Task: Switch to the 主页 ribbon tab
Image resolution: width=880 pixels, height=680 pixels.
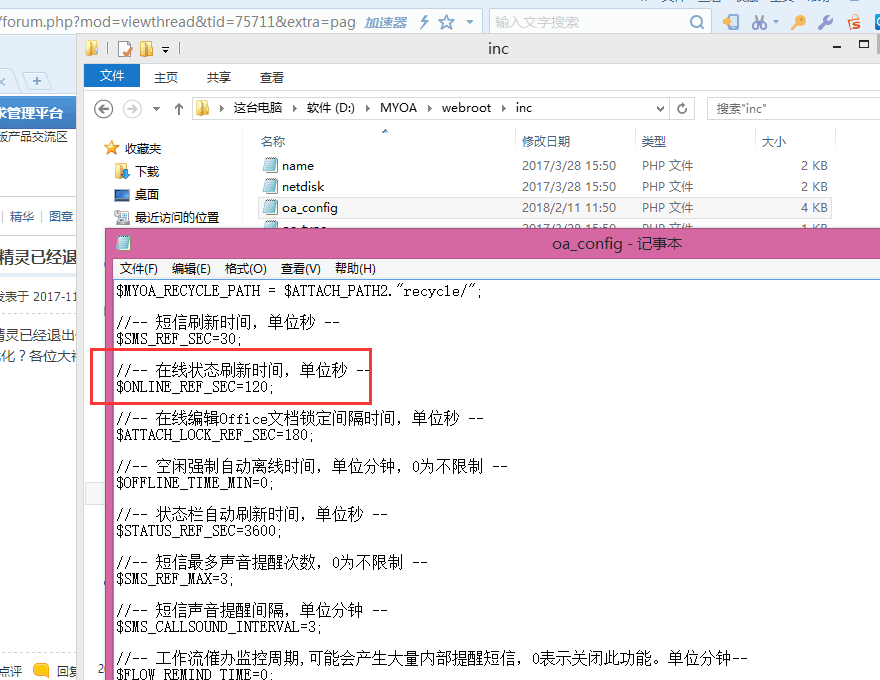Action: [x=166, y=77]
